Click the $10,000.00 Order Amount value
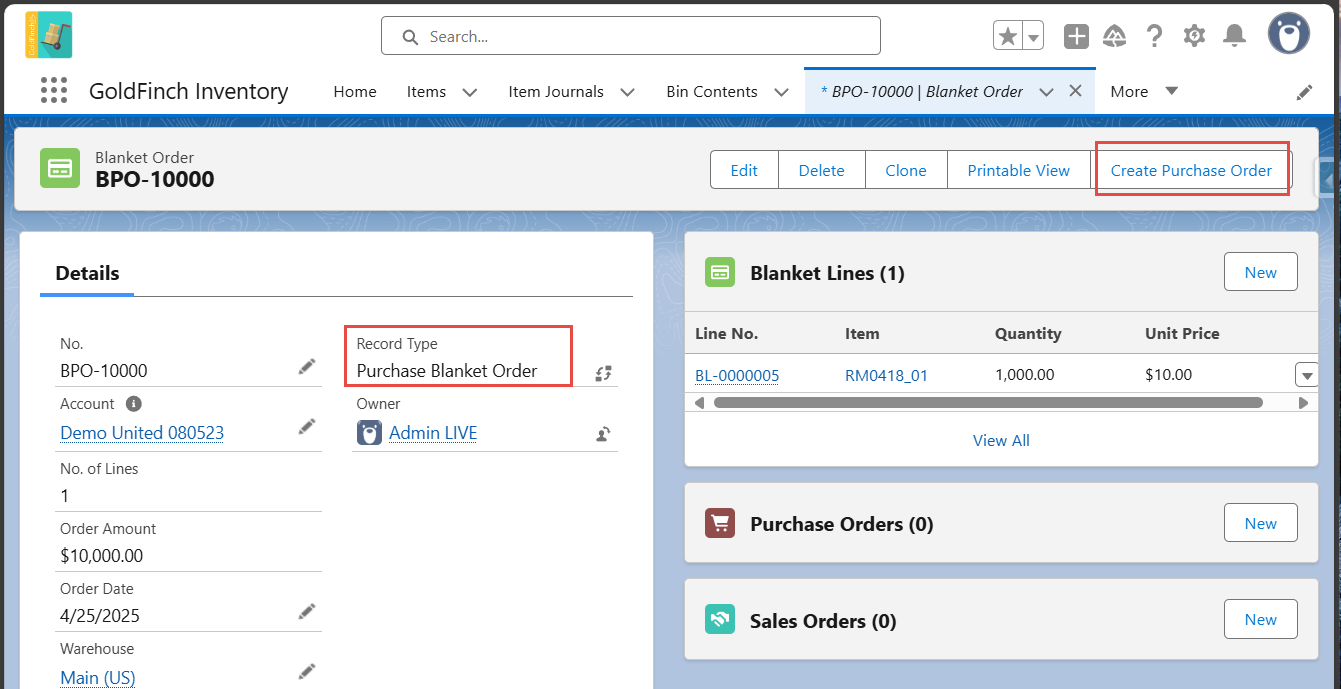The image size is (1341, 689). tap(101, 555)
